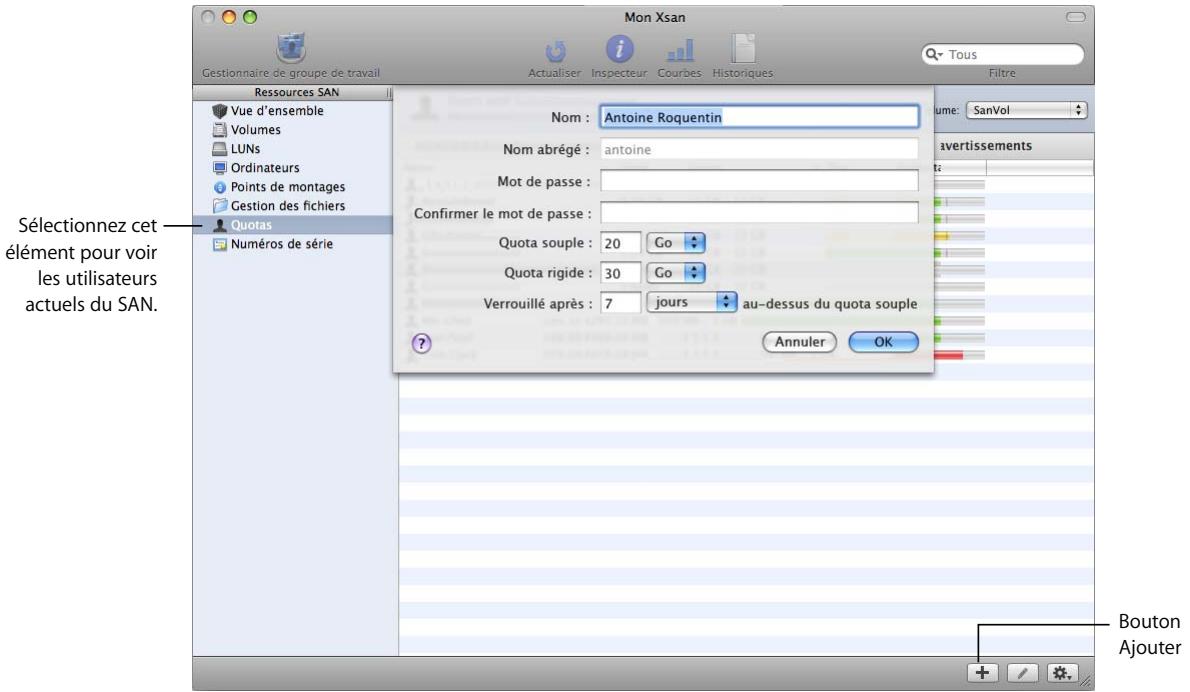
Task: Click the Nom field with Antoine Roquentin
Action: 759,117
